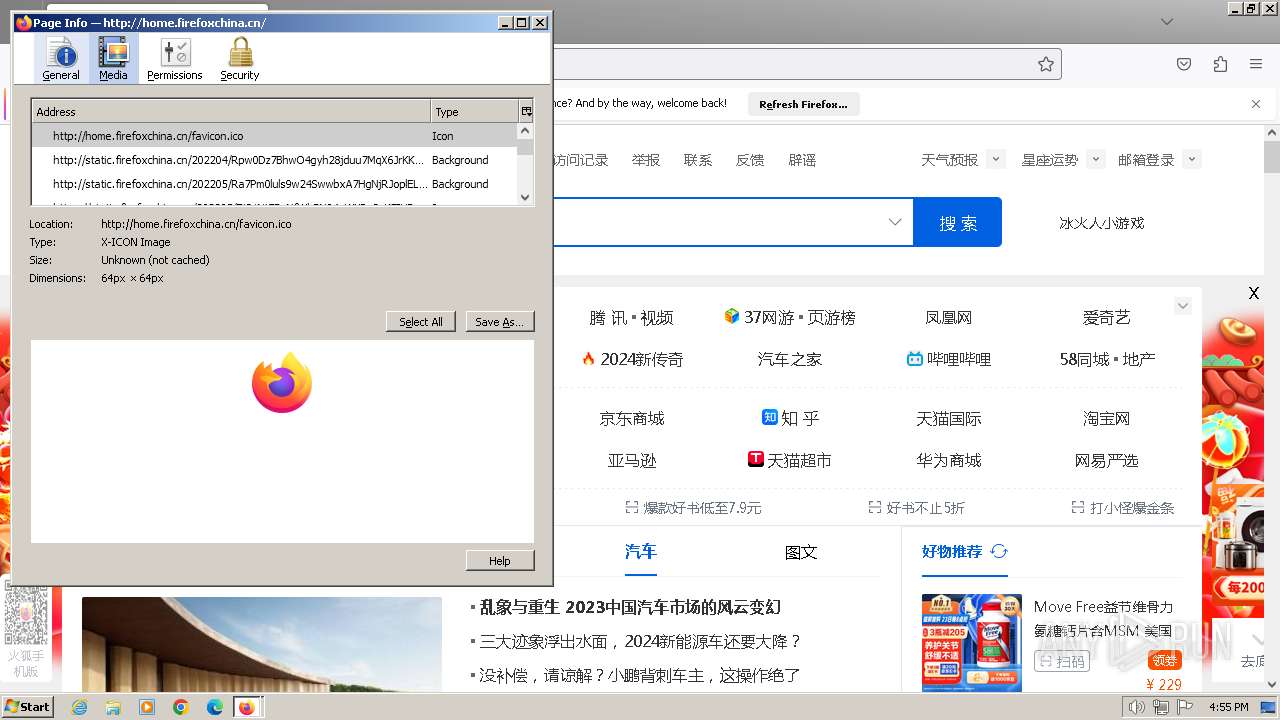The image size is (1280, 720).
Task: Select the 202204 Background image row
Action: click(x=274, y=160)
